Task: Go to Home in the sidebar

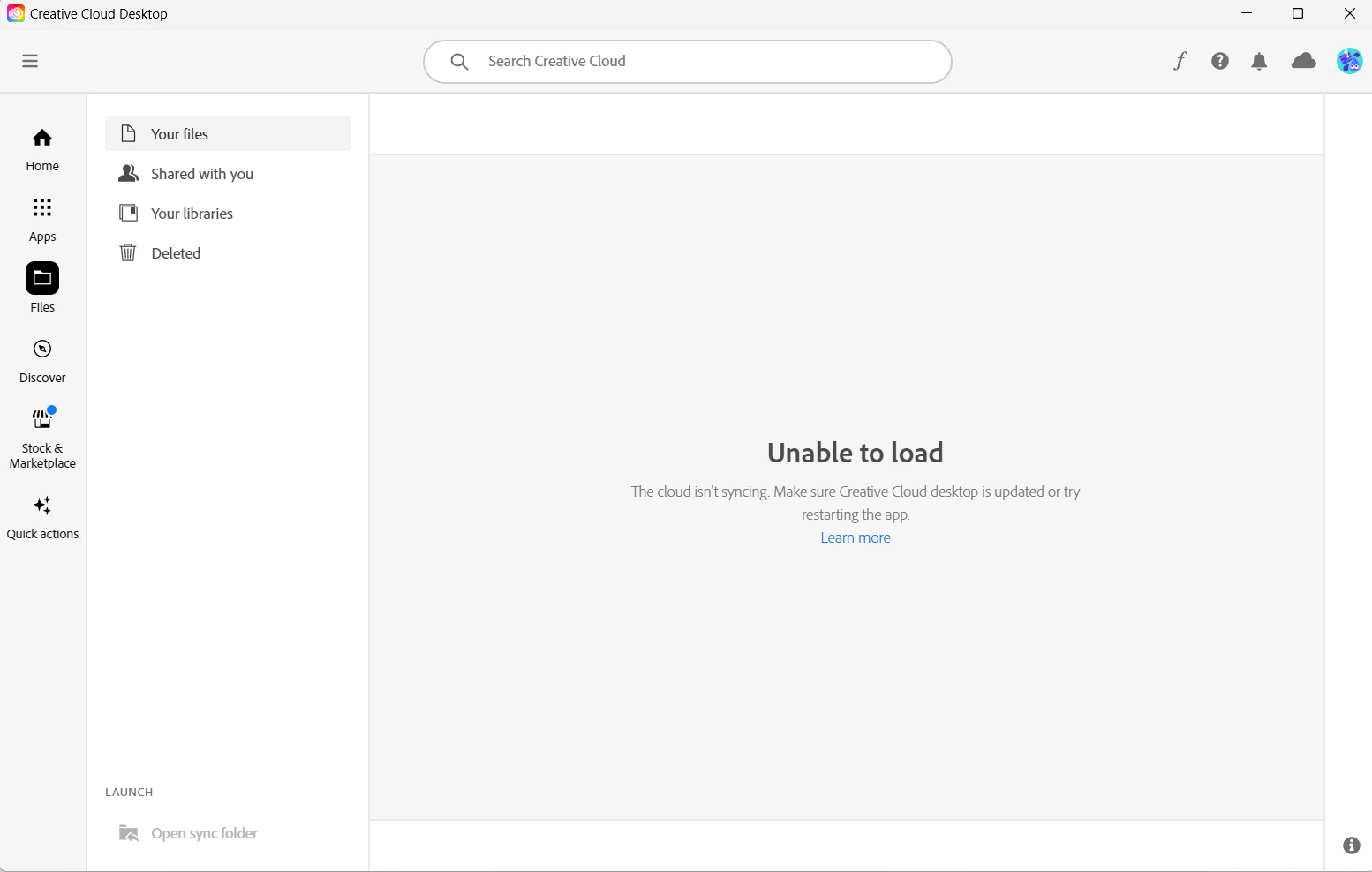Action: pos(42,150)
